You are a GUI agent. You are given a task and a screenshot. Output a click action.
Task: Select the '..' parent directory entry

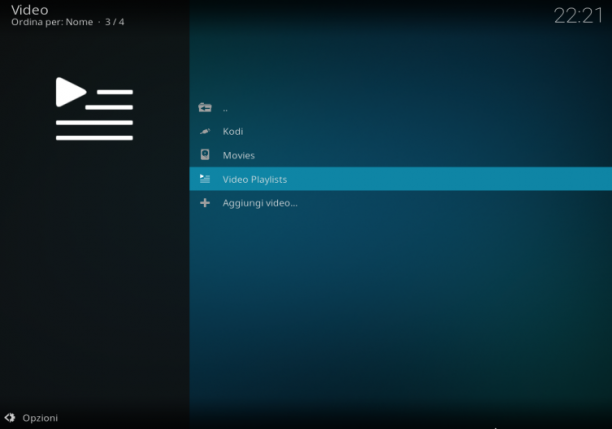coord(400,108)
